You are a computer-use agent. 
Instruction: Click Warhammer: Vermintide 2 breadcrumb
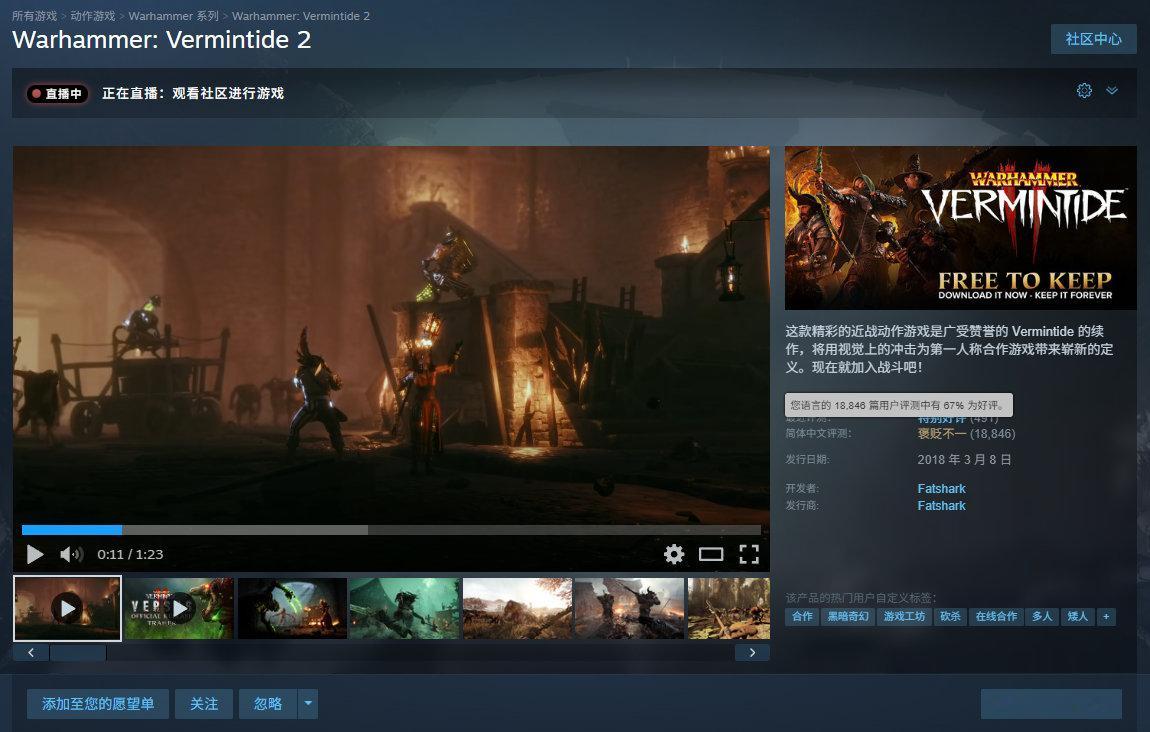click(301, 15)
